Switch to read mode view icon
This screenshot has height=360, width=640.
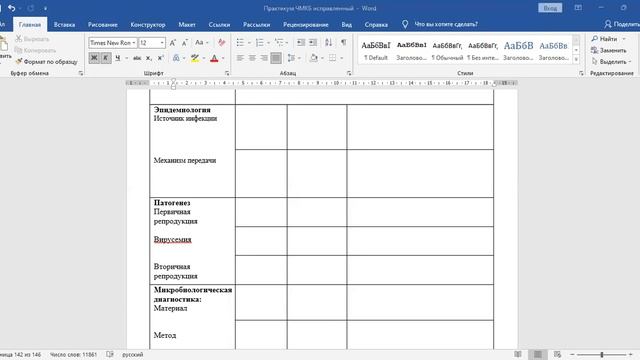tap(518, 354)
